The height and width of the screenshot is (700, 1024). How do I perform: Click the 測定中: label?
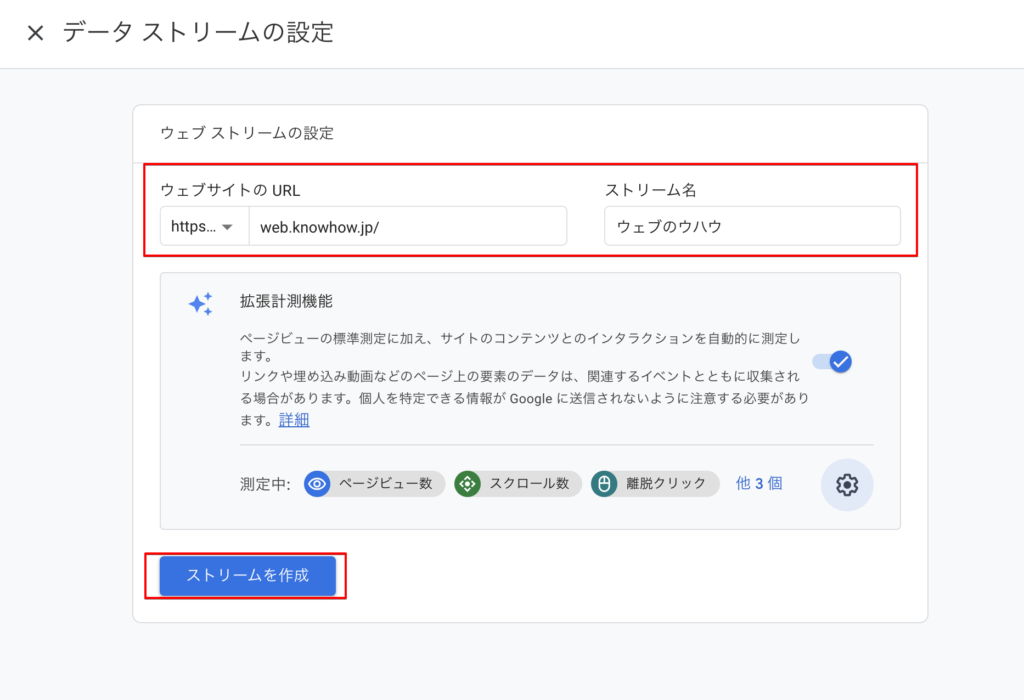265,484
